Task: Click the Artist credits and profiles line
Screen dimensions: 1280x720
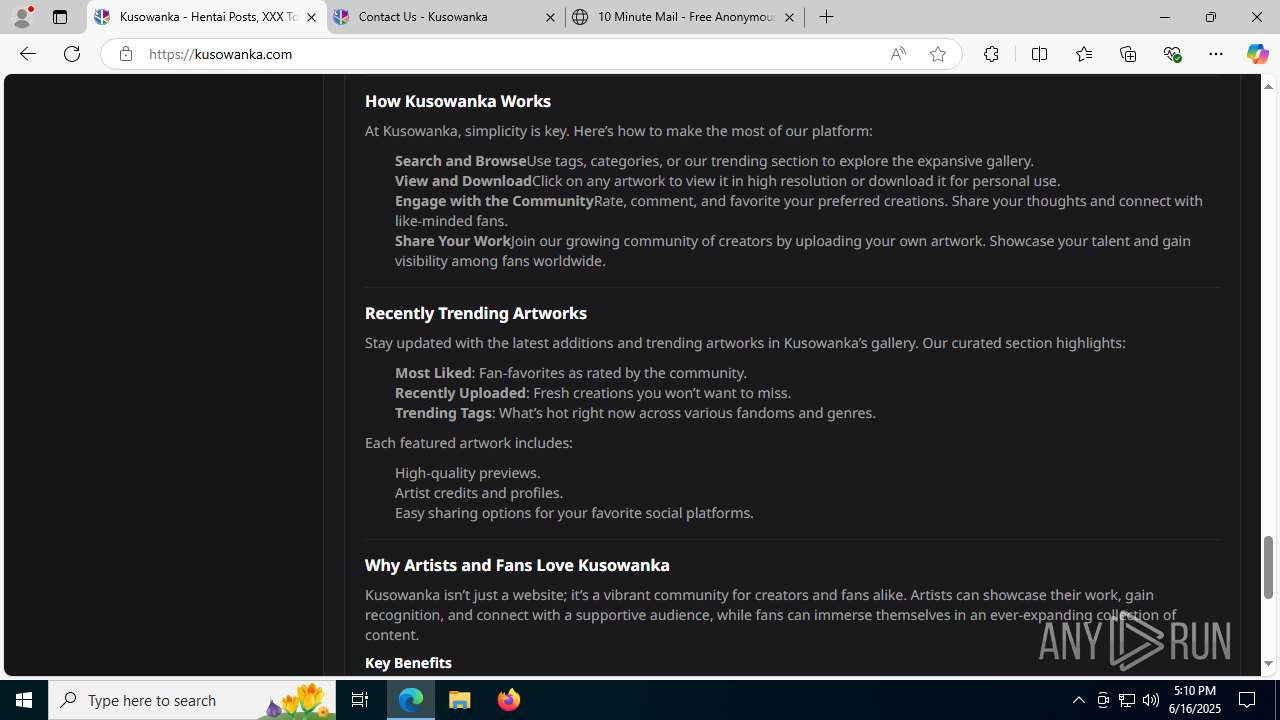Action: click(x=479, y=493)
